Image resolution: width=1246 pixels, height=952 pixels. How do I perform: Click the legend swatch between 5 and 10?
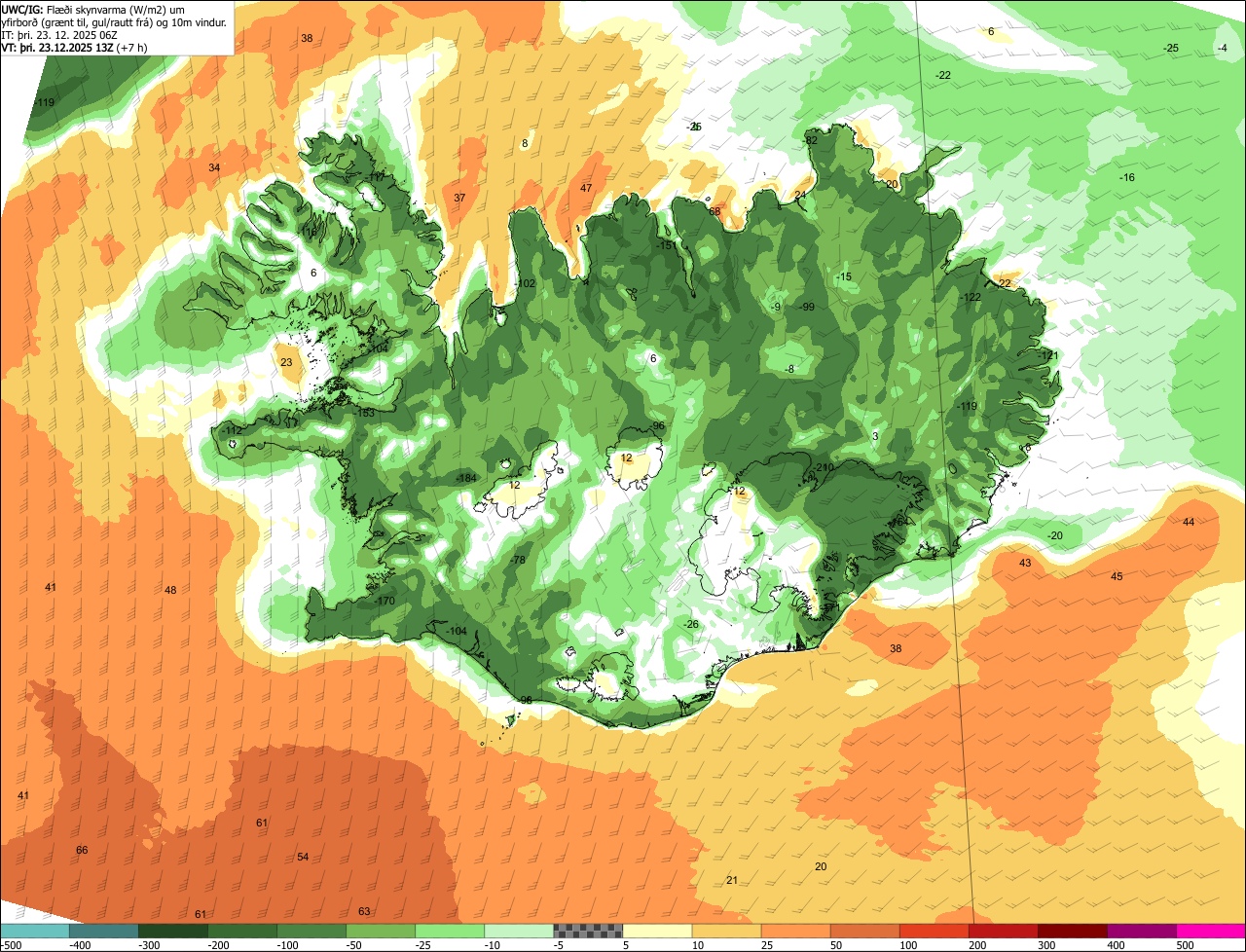[x=657, y=931]
